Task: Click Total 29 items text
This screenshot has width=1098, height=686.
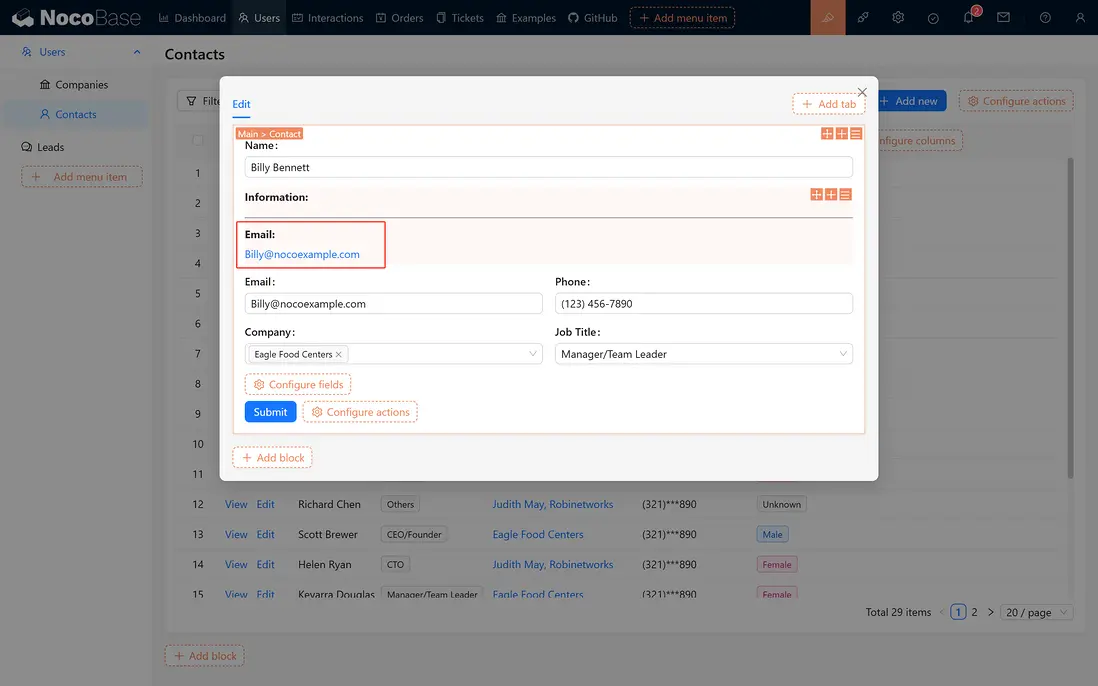Action: coord(898,612)
